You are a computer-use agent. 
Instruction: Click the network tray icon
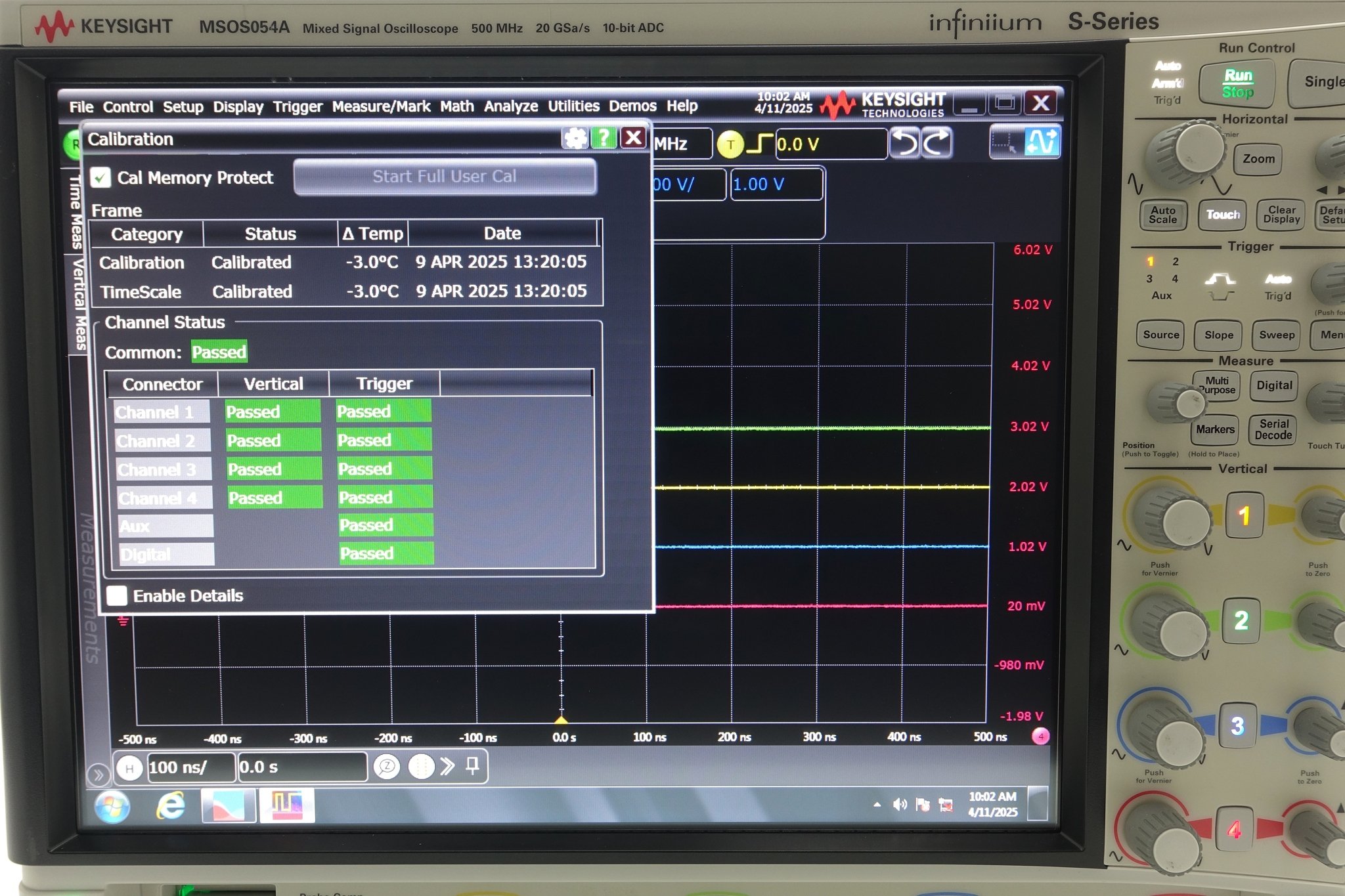click(x=946, y=805)
